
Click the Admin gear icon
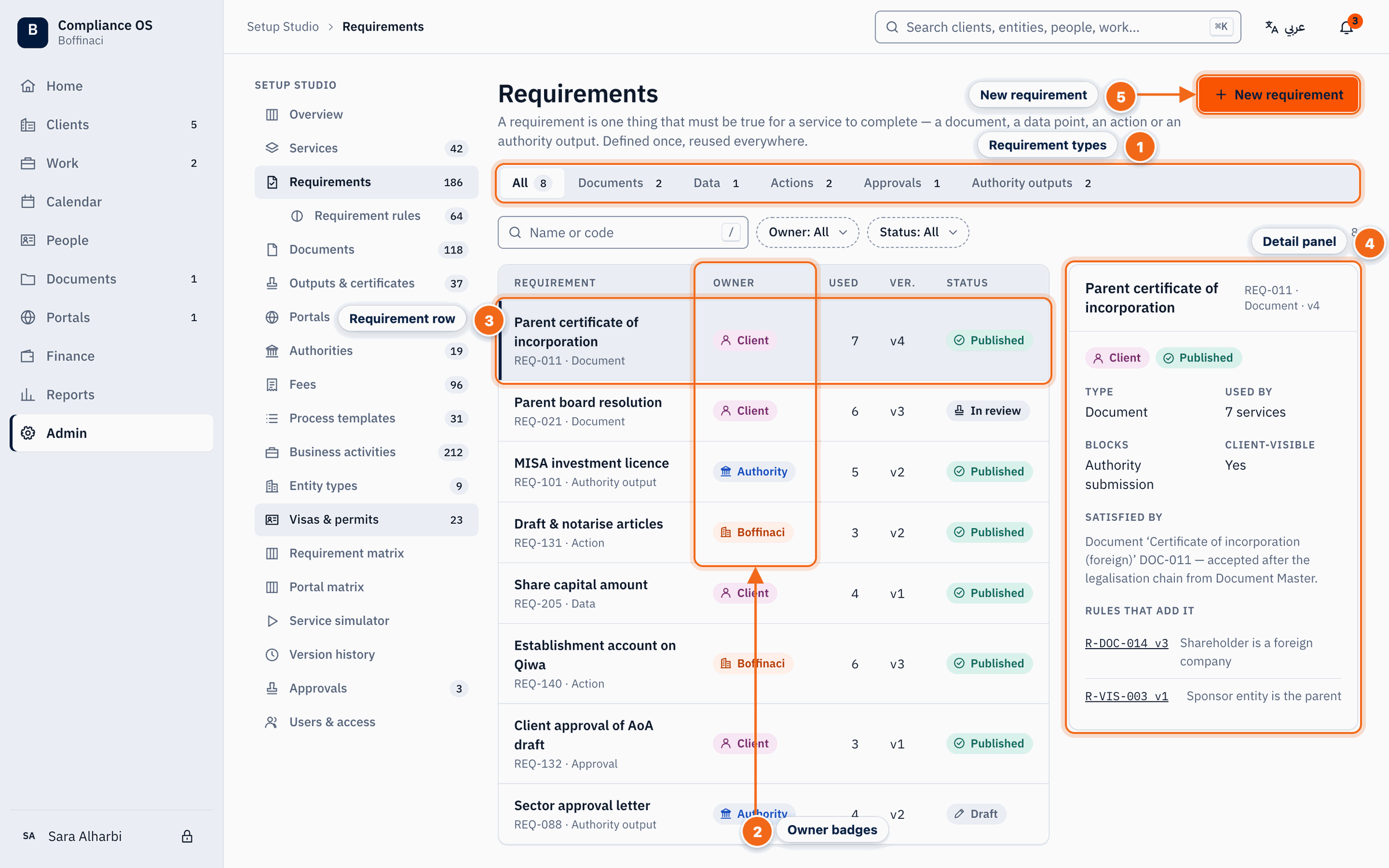(28, 433)
